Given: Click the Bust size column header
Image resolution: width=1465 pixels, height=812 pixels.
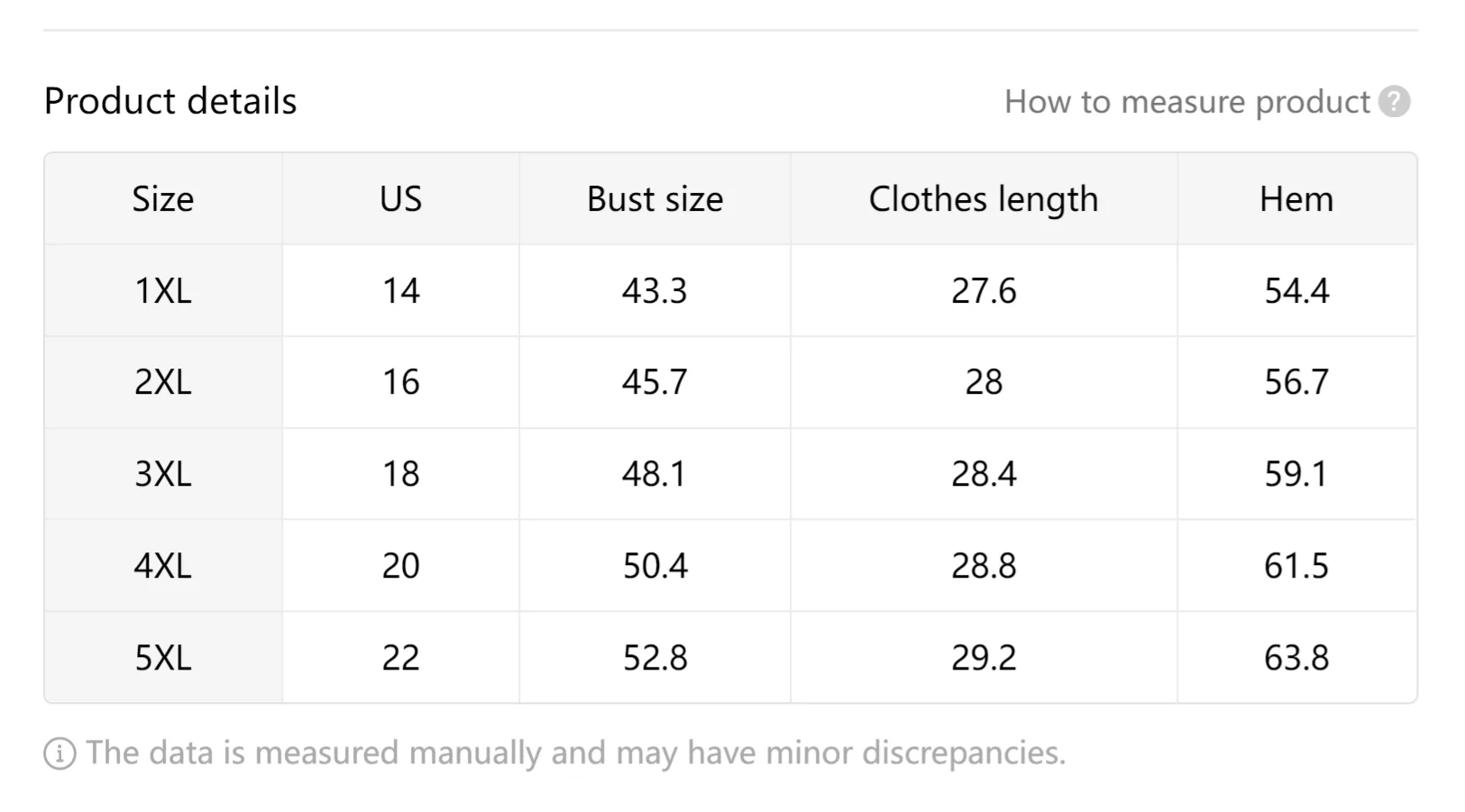Looking at the screenshot, I should [x=655, y=199].
